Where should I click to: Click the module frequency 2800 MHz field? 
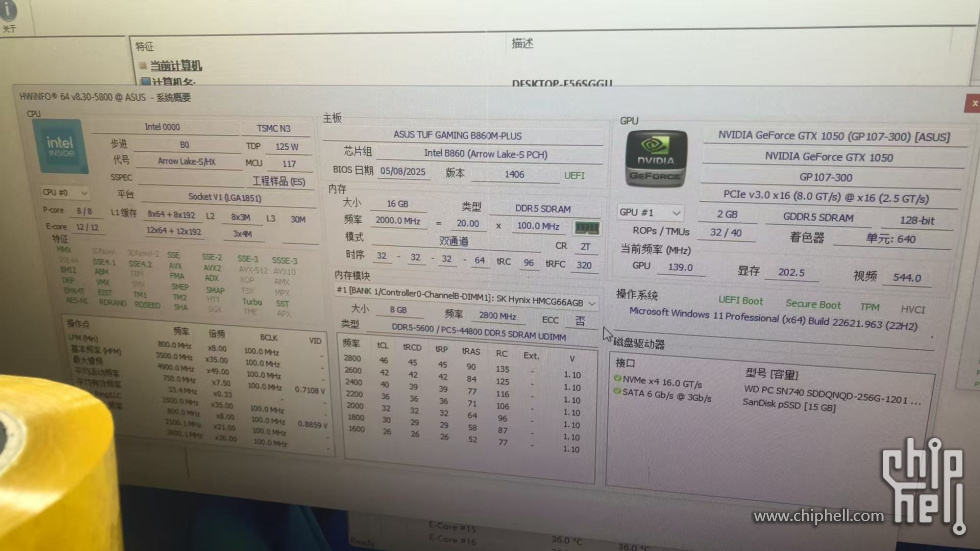pyautogui.click(x=498, y=315)
